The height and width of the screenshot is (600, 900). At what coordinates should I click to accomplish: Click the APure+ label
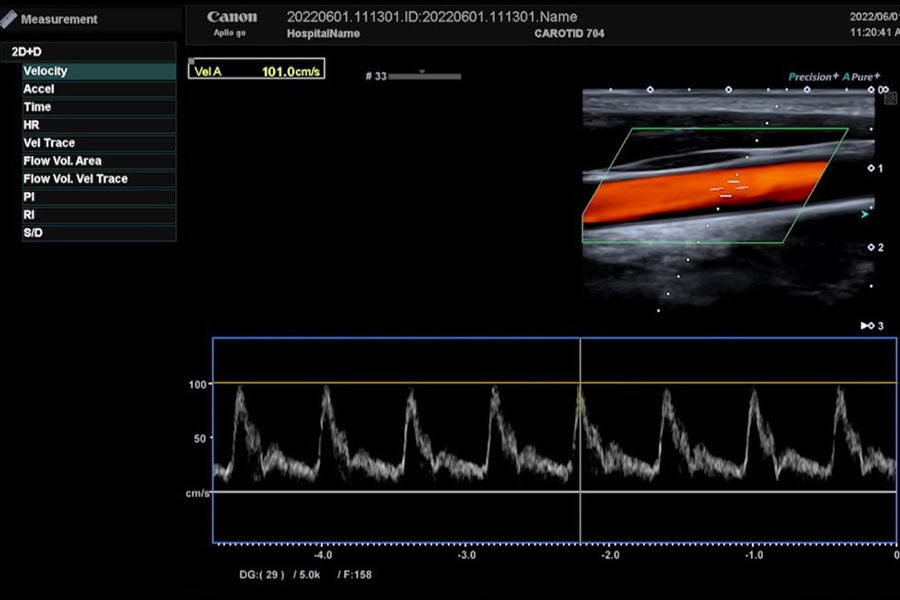point(861,77)
